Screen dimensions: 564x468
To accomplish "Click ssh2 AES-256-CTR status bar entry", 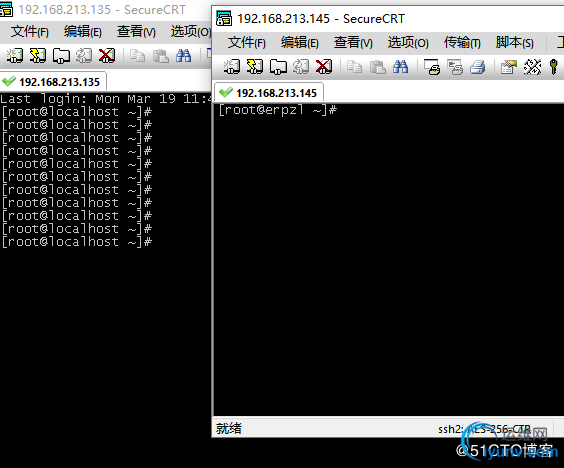I will click(x=485, y=429).
